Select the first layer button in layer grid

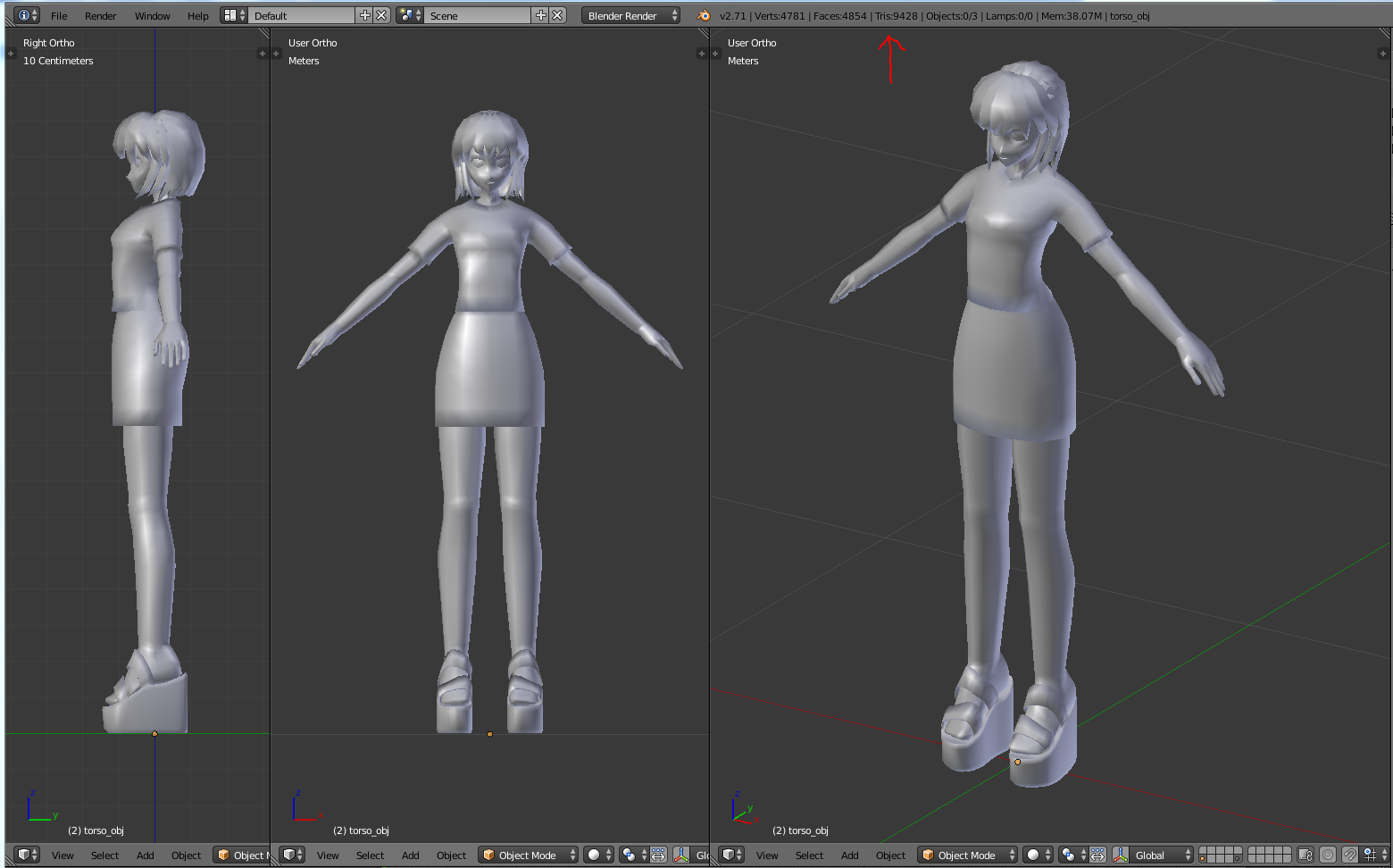pyautogui.click(x=1203, y=851)
